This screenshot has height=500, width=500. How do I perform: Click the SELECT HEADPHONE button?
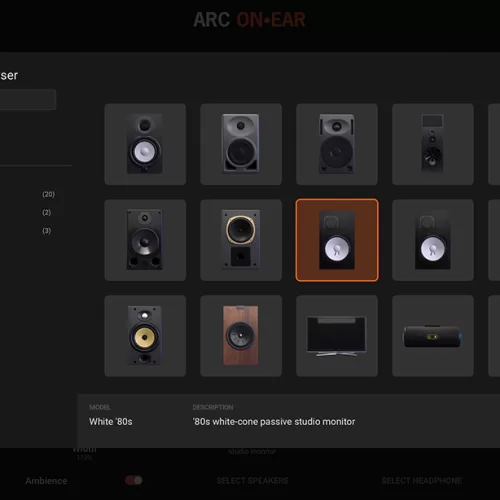(422, 481)
